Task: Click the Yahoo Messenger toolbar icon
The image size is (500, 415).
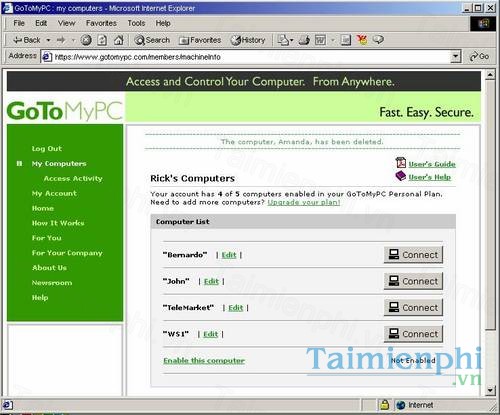Action: 362,40
